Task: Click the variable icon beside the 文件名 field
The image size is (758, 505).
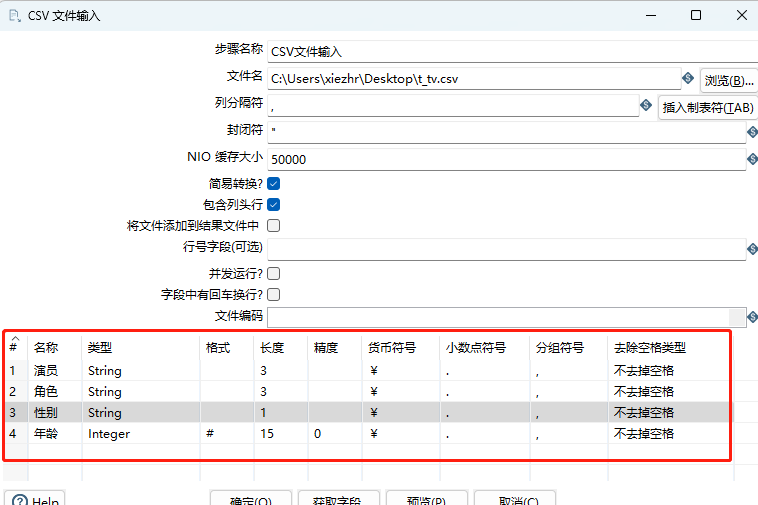Action: point(688,78)
